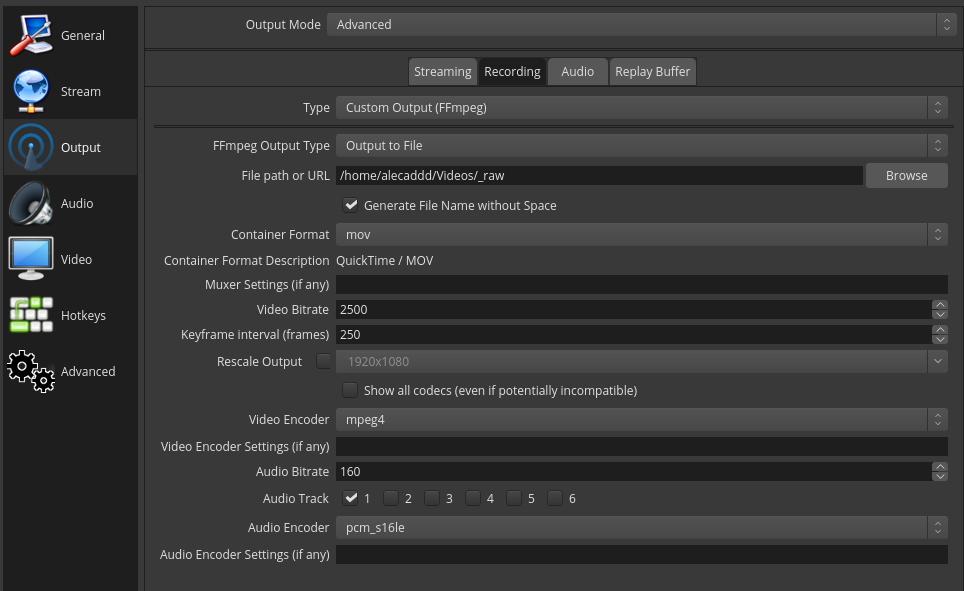The width and height of the screenshot is (964, 591).
Task: Switch to the Streaming tab
Action: (x=443, y=71)
